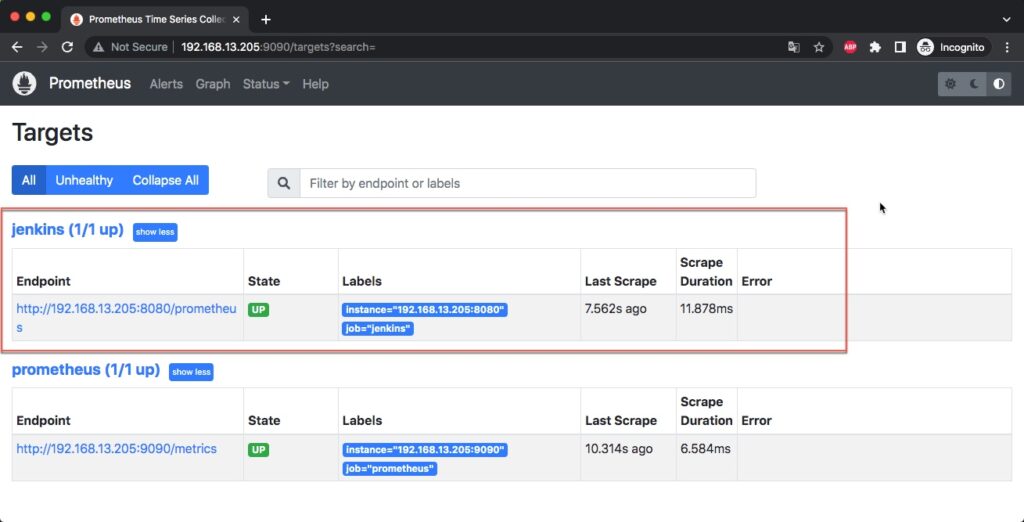Click the jenkins (1/1 up) heading

coord(68,230)
